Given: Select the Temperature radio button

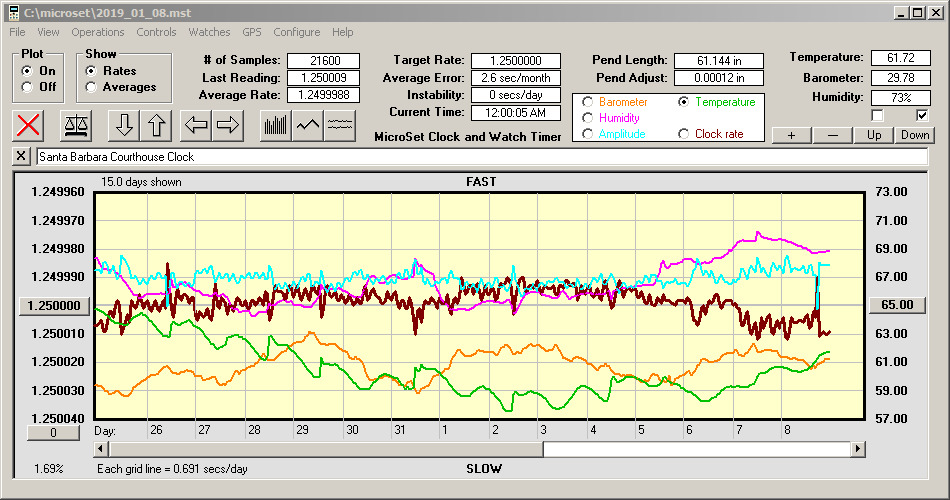Looking at the screenshot, I should click(683, 102).
